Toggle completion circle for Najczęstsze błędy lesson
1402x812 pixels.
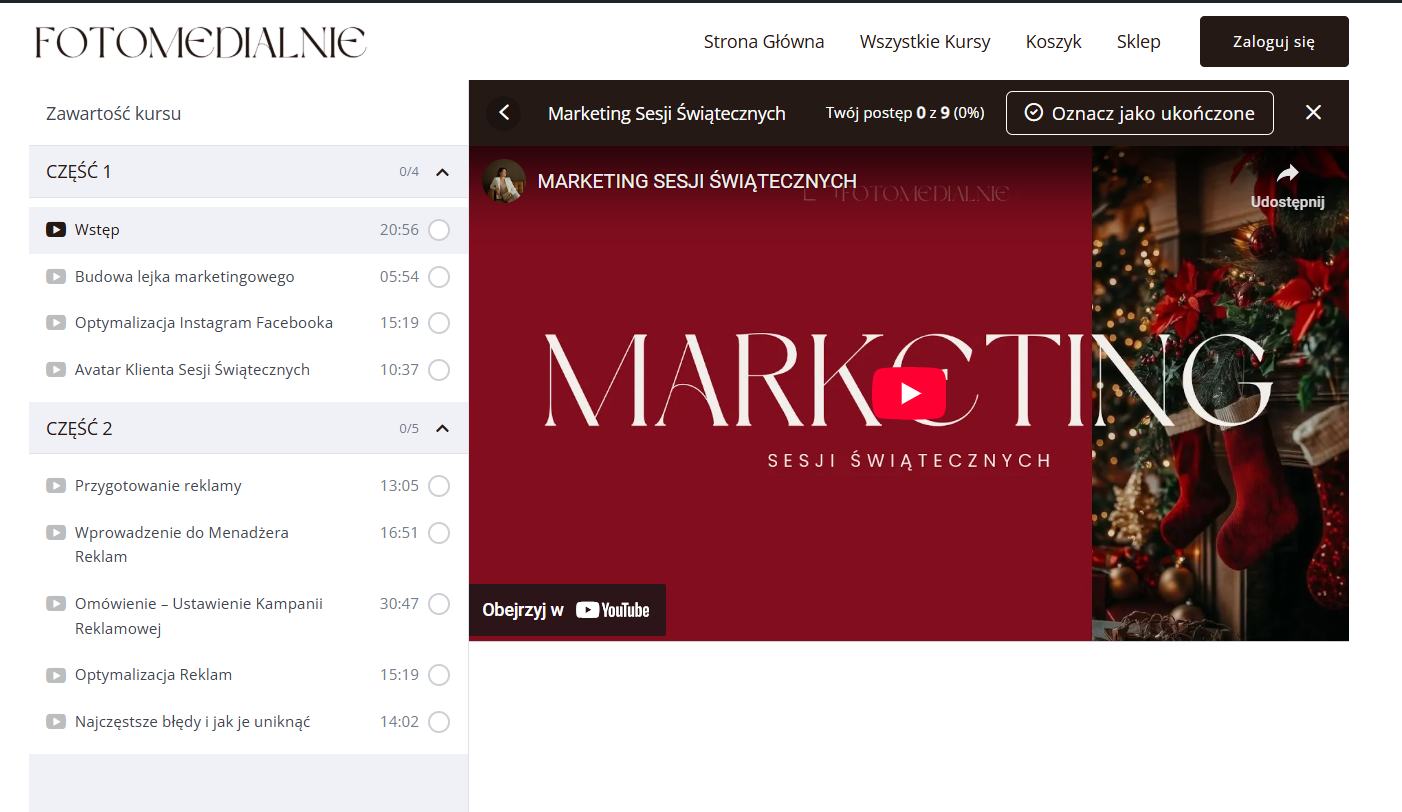(438, 722)
